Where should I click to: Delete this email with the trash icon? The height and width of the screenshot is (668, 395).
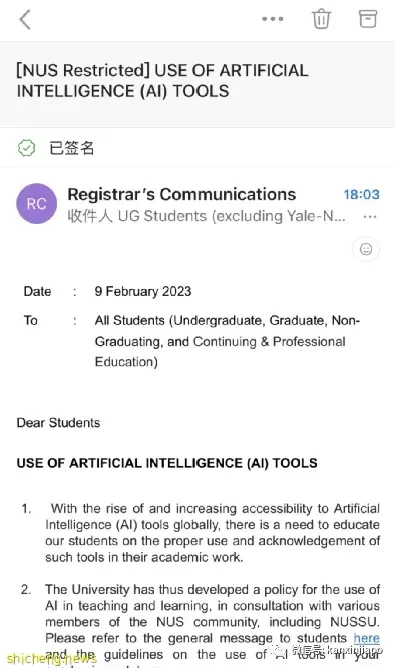(321, 19)
